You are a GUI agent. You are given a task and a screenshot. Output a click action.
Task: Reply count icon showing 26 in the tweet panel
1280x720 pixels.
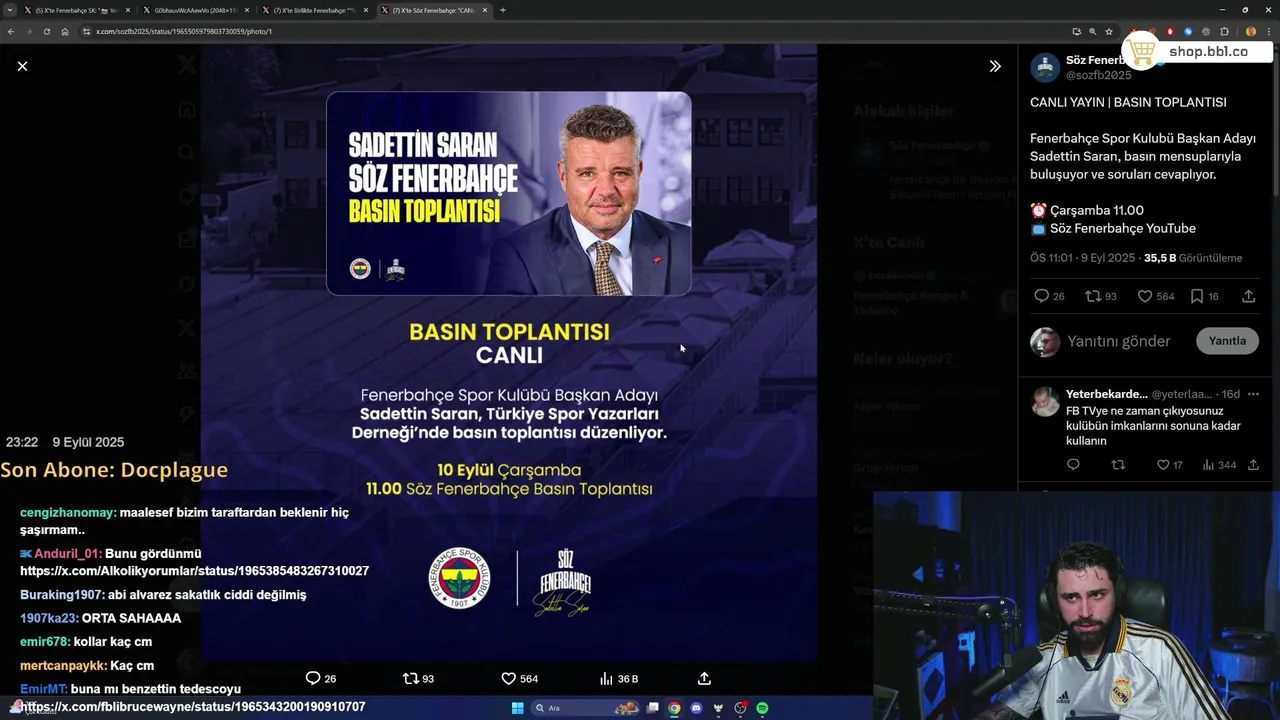(1041, 296)
